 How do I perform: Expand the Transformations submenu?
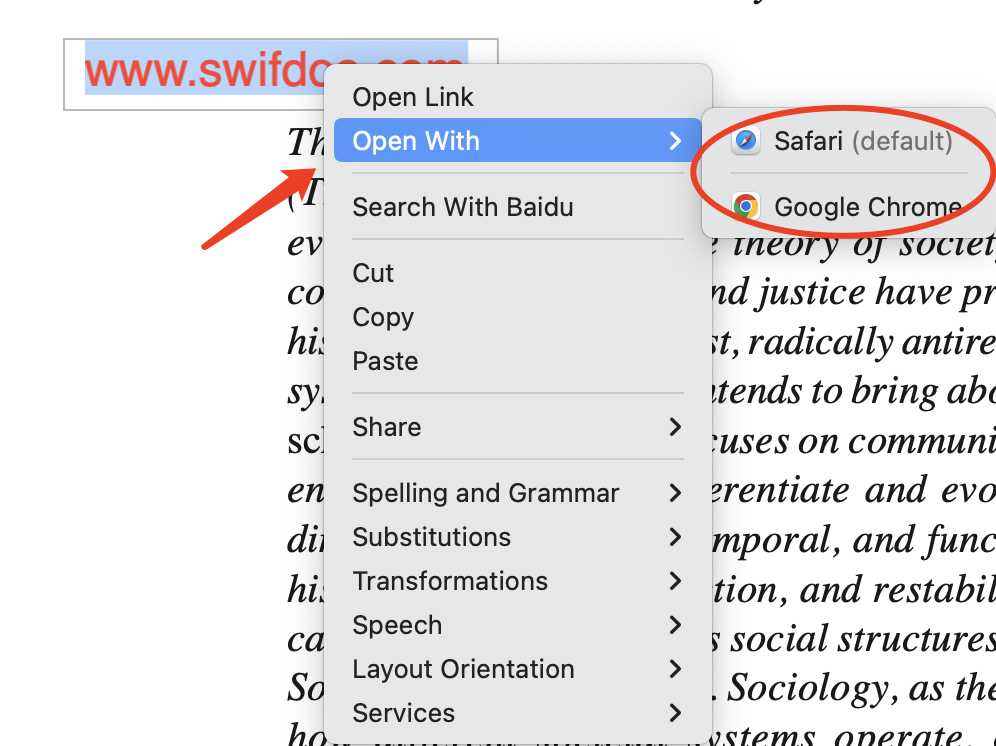(449, 581)
